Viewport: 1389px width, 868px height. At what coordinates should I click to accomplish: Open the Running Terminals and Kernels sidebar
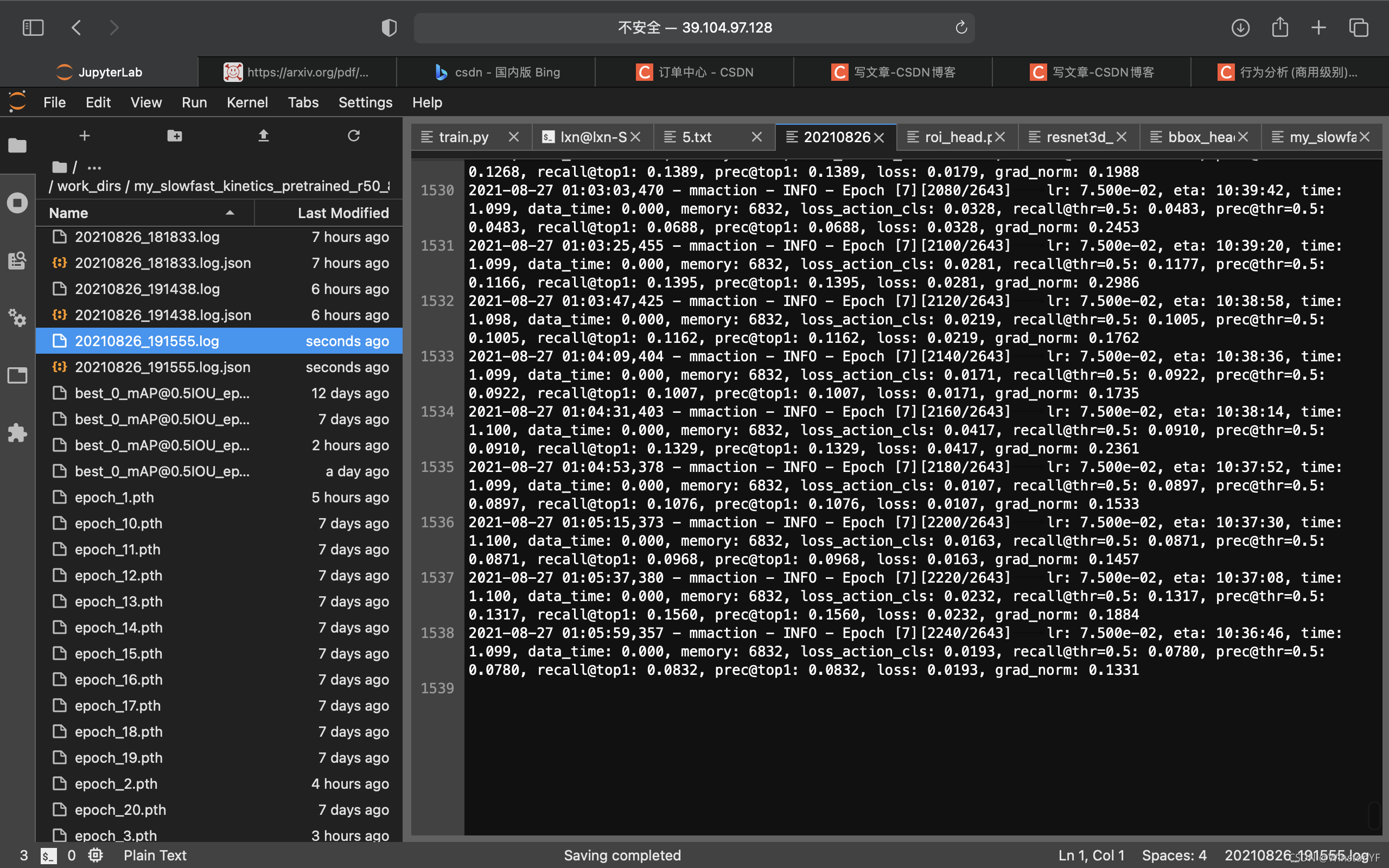tap(17, 203)
